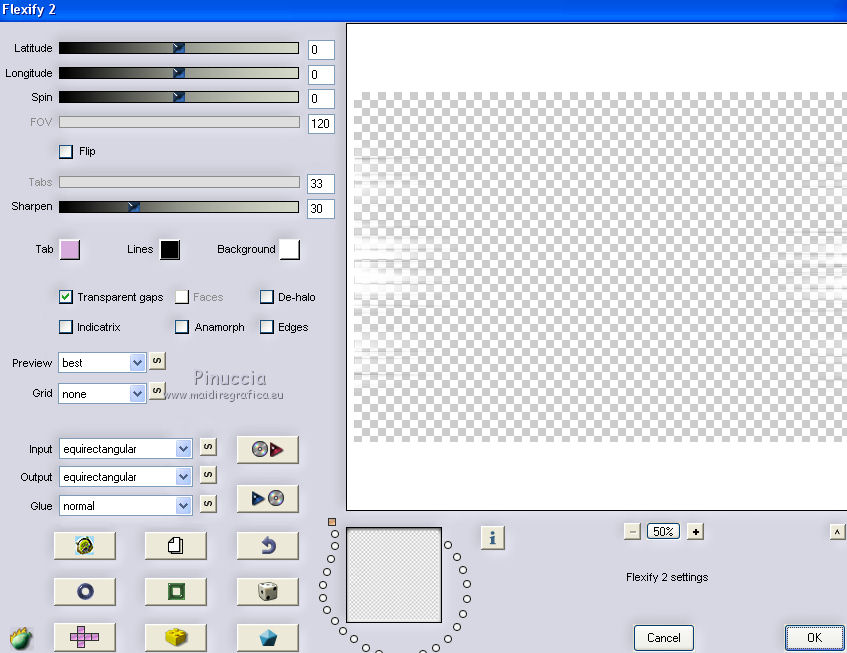Viewport: 847px width, 653px height.
Task: Click the S button next to Output
Action: coord(209,475)
